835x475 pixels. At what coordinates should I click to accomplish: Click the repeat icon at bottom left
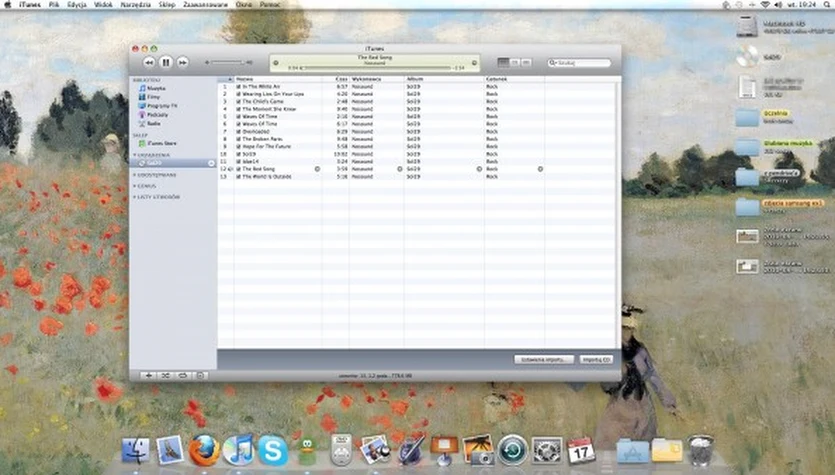click(x=183, y=375)
